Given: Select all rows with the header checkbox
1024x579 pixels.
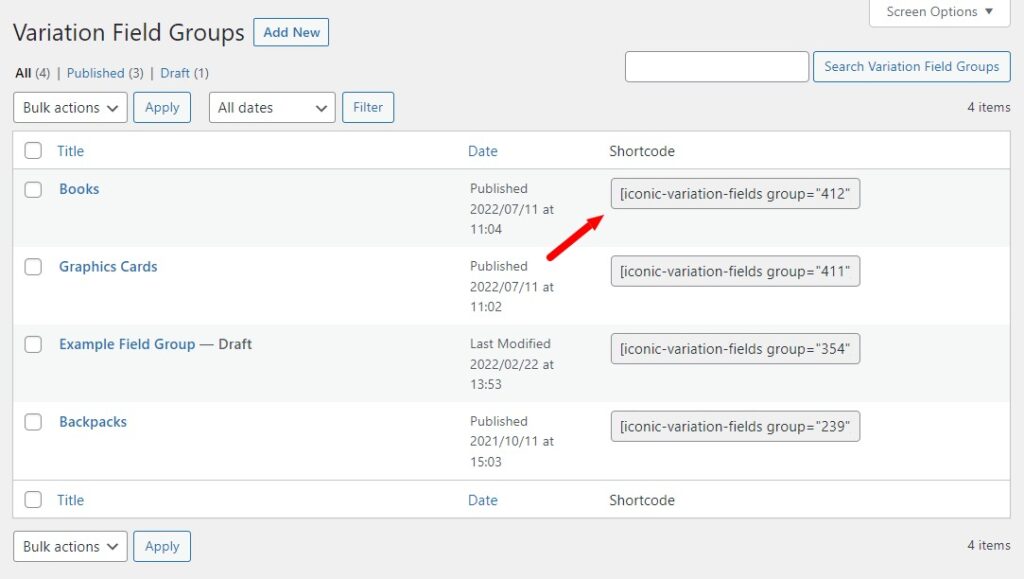Looking at the screenshot, I should [x=32, y=150].
